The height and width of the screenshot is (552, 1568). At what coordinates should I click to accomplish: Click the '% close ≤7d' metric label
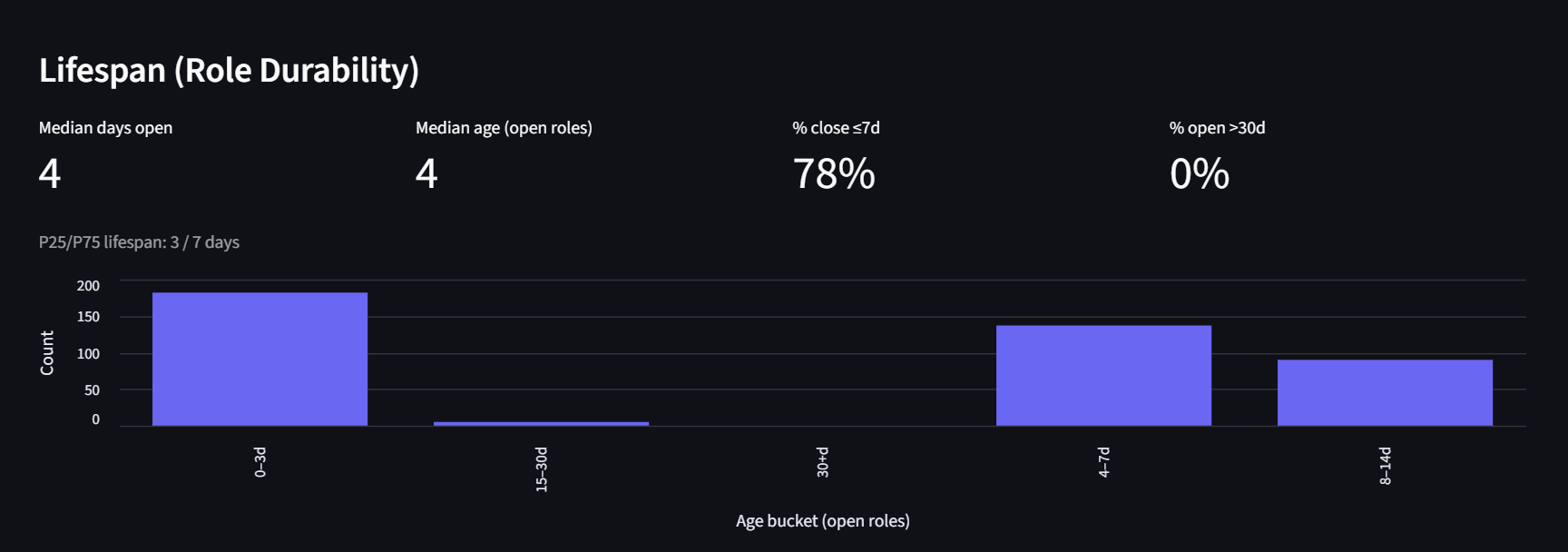836,128
